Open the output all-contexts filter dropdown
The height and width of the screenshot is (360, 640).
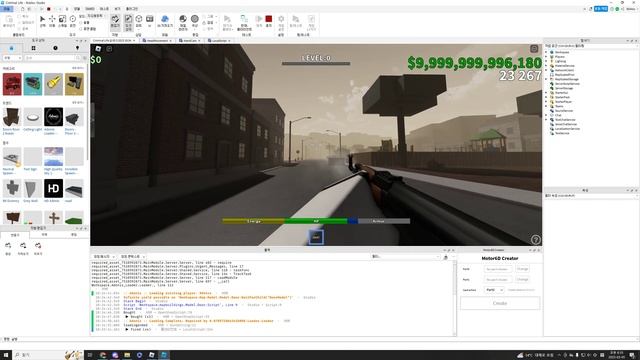click(x=133, y=257)
